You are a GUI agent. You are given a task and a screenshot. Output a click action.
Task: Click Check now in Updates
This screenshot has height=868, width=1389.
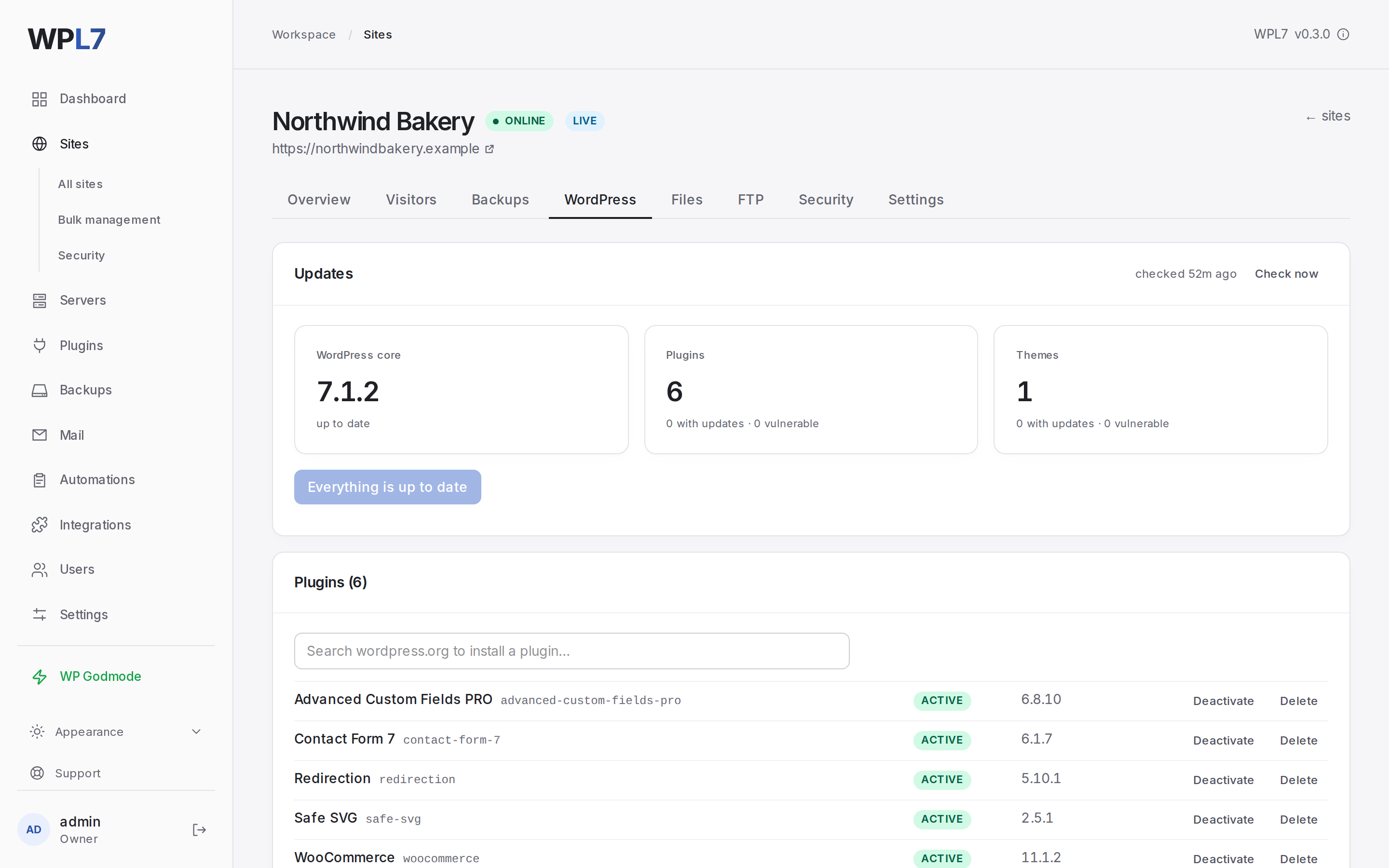click(x=1286, y=274)
